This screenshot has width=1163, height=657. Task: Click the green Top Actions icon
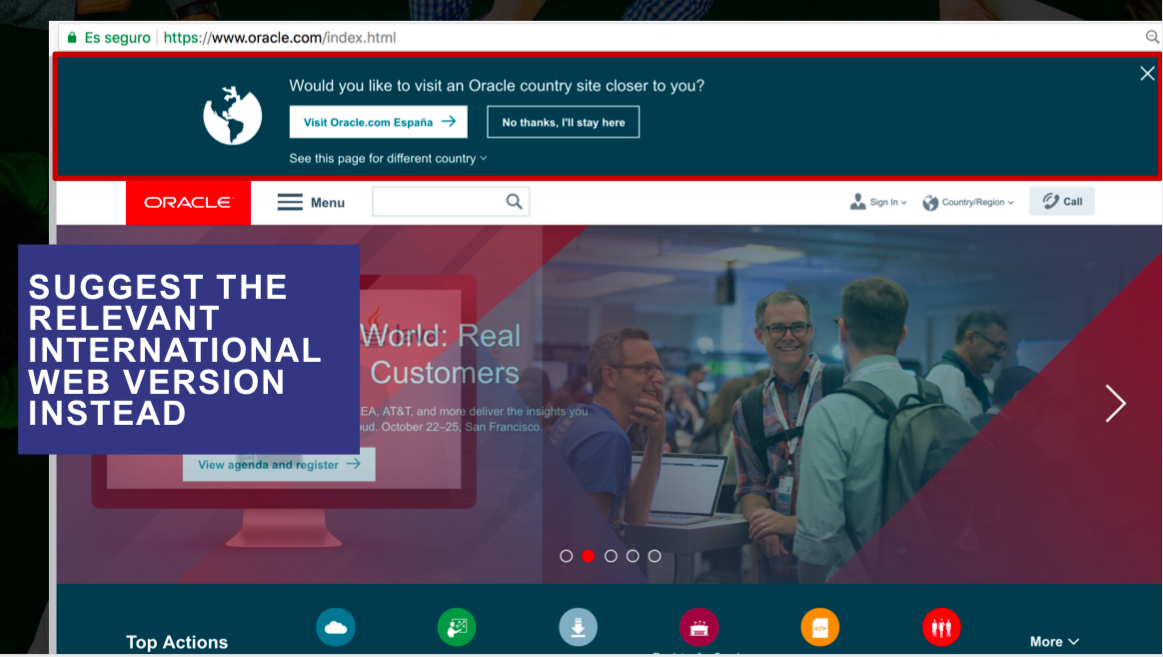457,627
